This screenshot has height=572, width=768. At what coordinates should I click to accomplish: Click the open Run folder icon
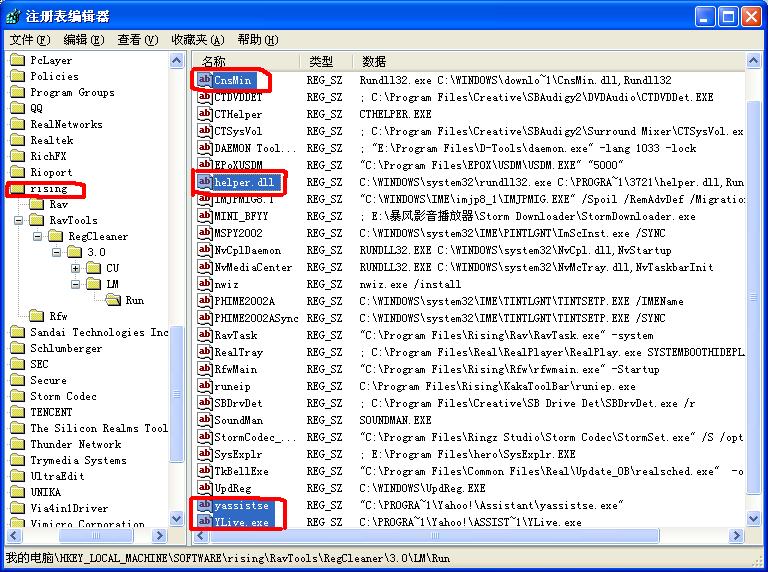coord(113,300)
